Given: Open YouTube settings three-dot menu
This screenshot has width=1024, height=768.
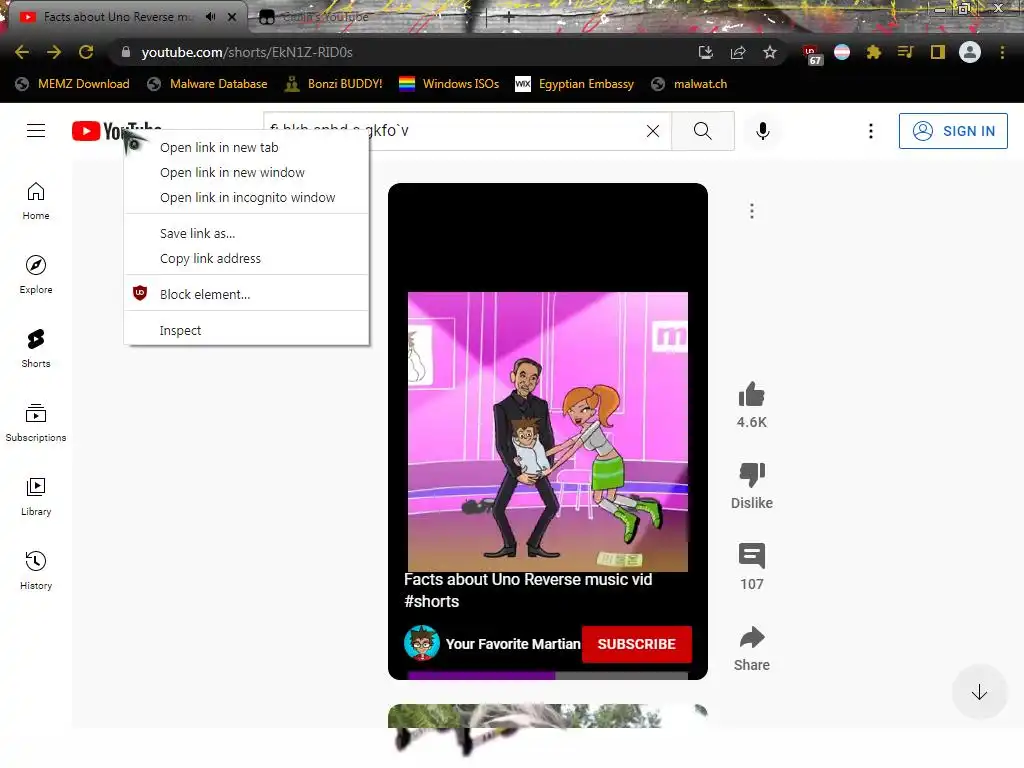Looking at the screenshot, I should click(x=871, y=131).
